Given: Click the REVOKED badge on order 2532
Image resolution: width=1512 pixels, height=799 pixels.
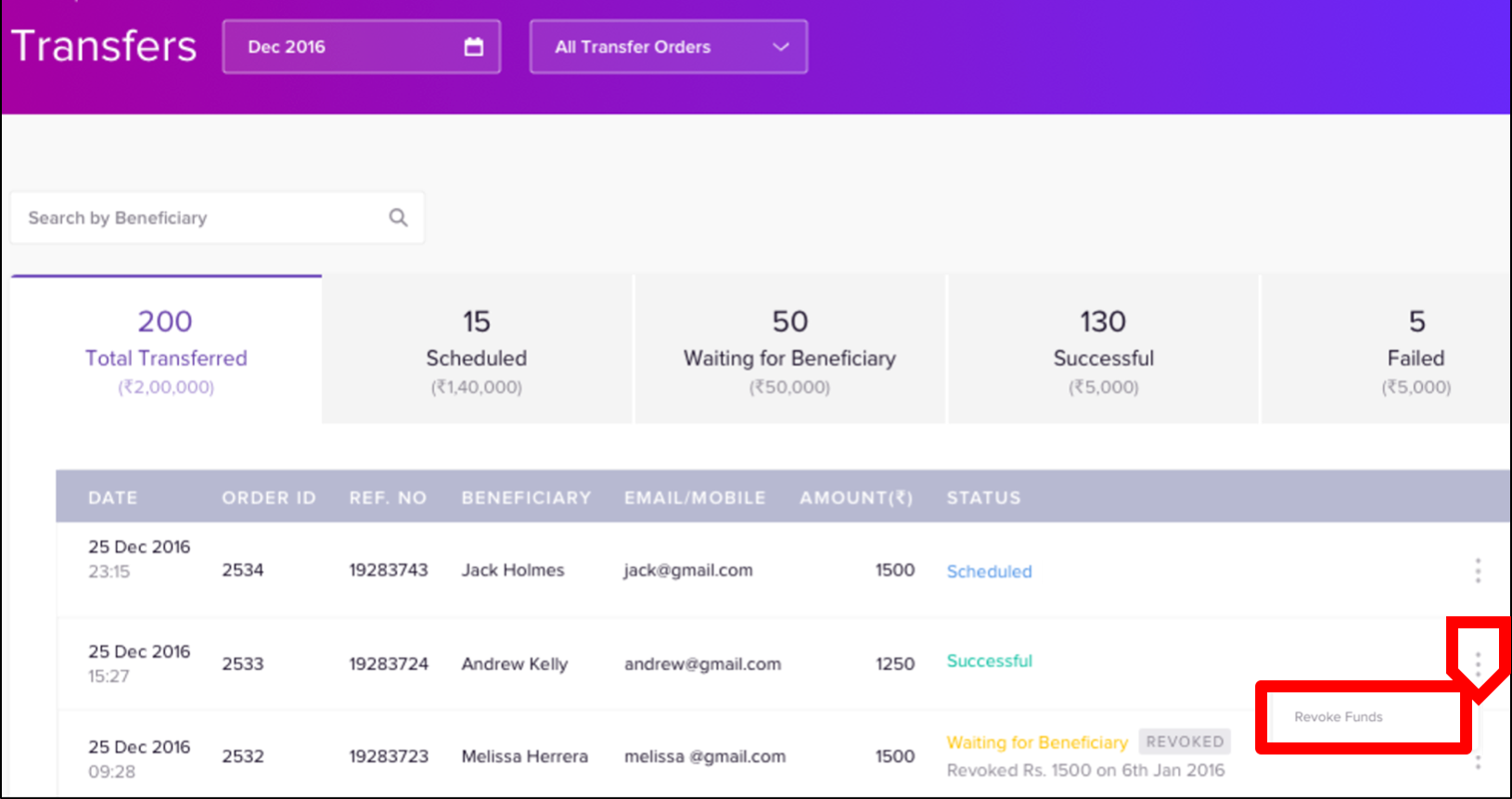Looking at the screenshot, I should pyautogui.click(x=1185, y=741).
